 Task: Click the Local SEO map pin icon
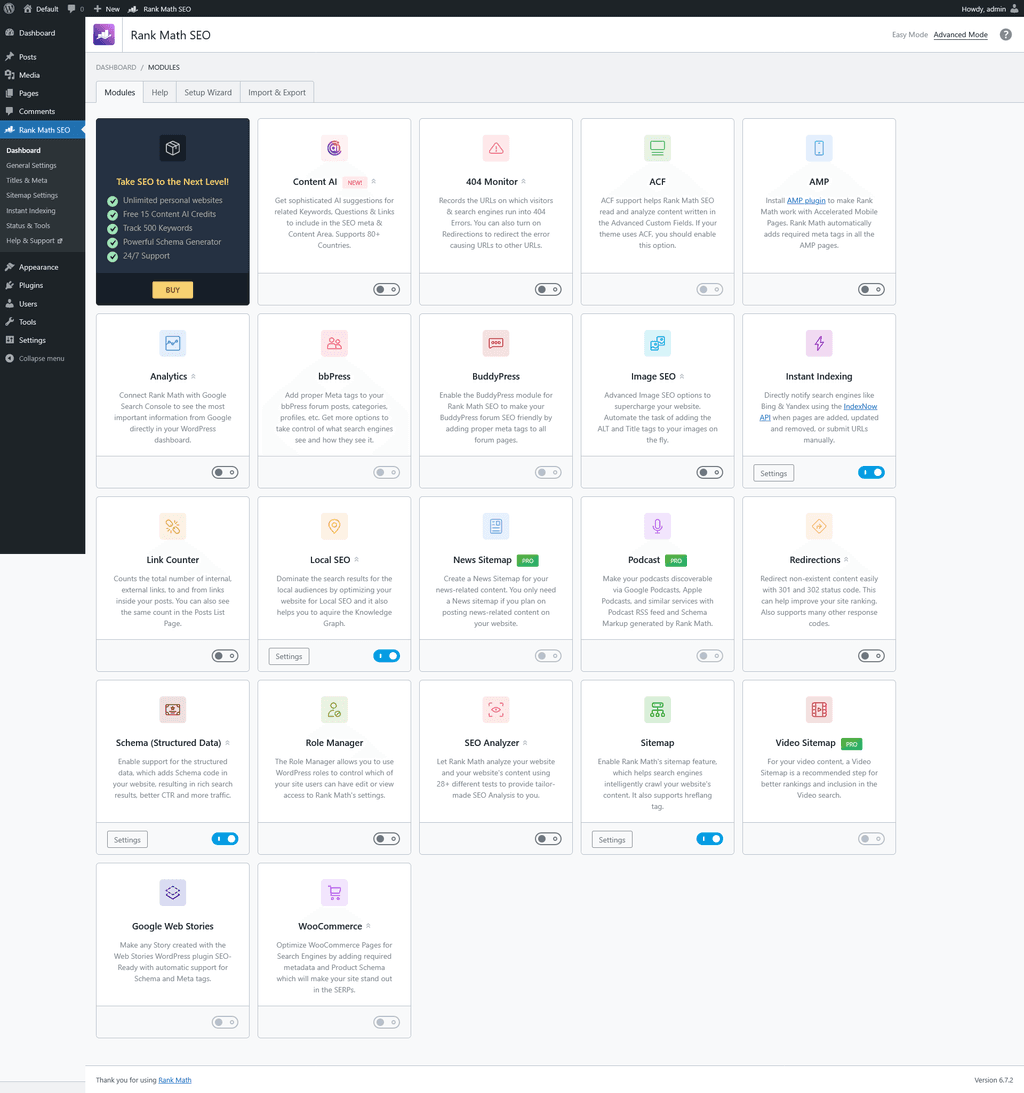(334, 526)
